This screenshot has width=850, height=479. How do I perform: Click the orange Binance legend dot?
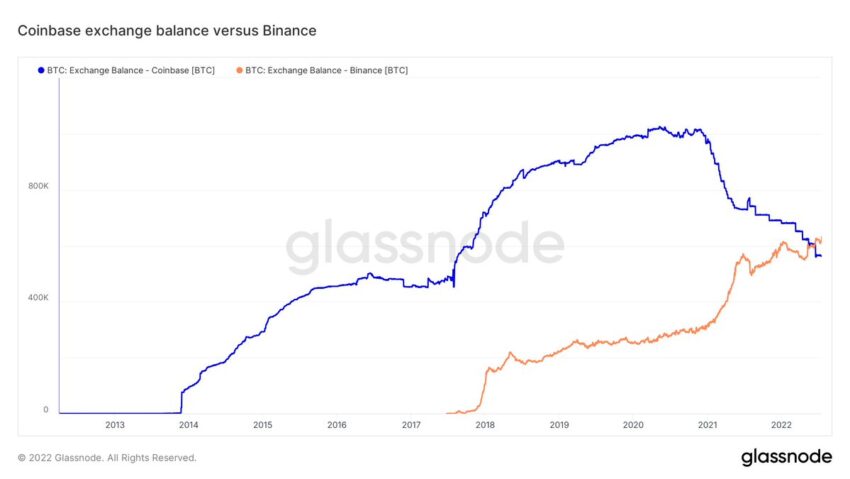point(239,70)
